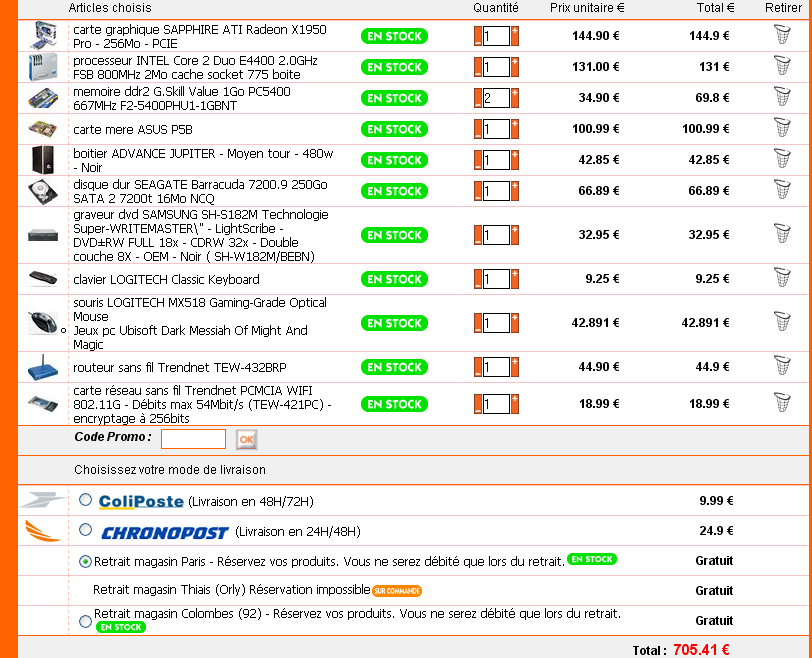Viewport: 812px width, 658px height.
Task: Choose Chronopost 24H/48H delivery
Action: (x=85, y=530)
